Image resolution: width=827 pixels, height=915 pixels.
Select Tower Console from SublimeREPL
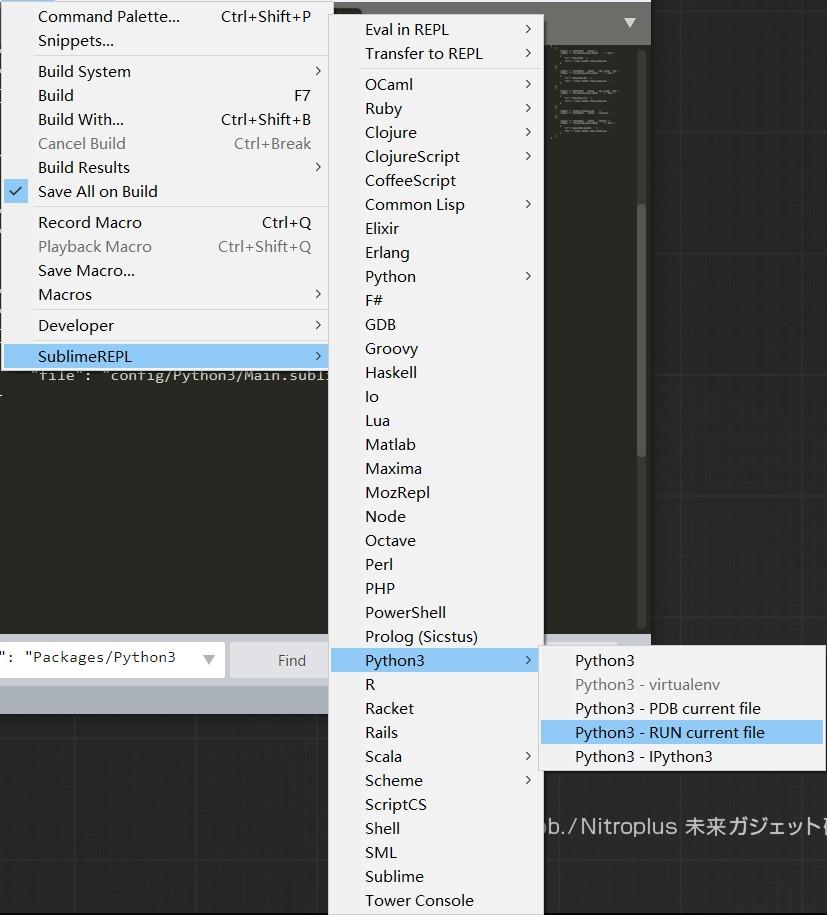click(419, 900)
